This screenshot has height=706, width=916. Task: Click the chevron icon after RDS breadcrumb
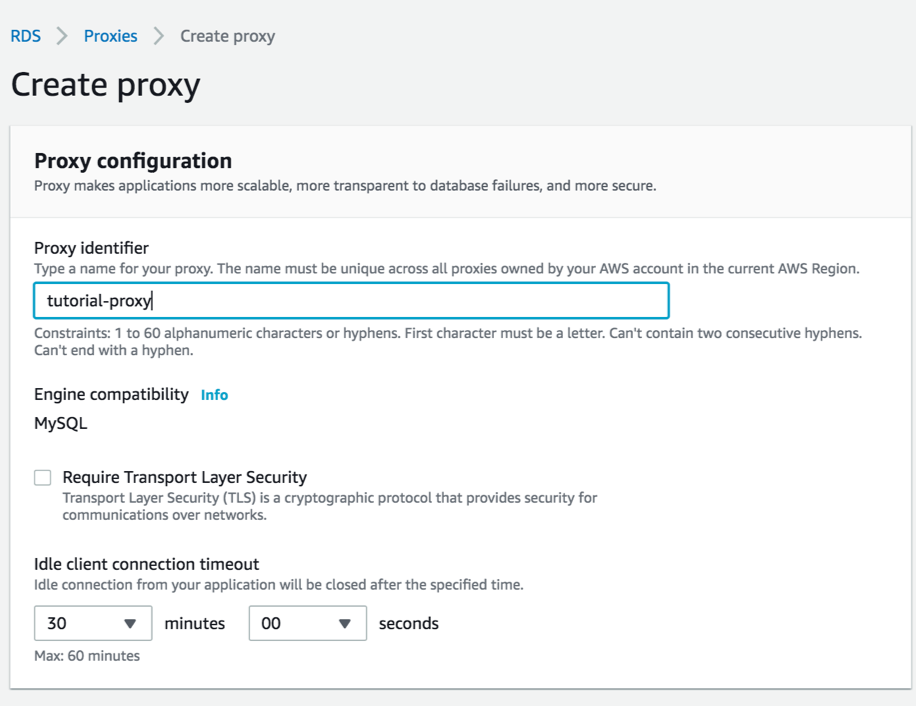click(62, 36)
